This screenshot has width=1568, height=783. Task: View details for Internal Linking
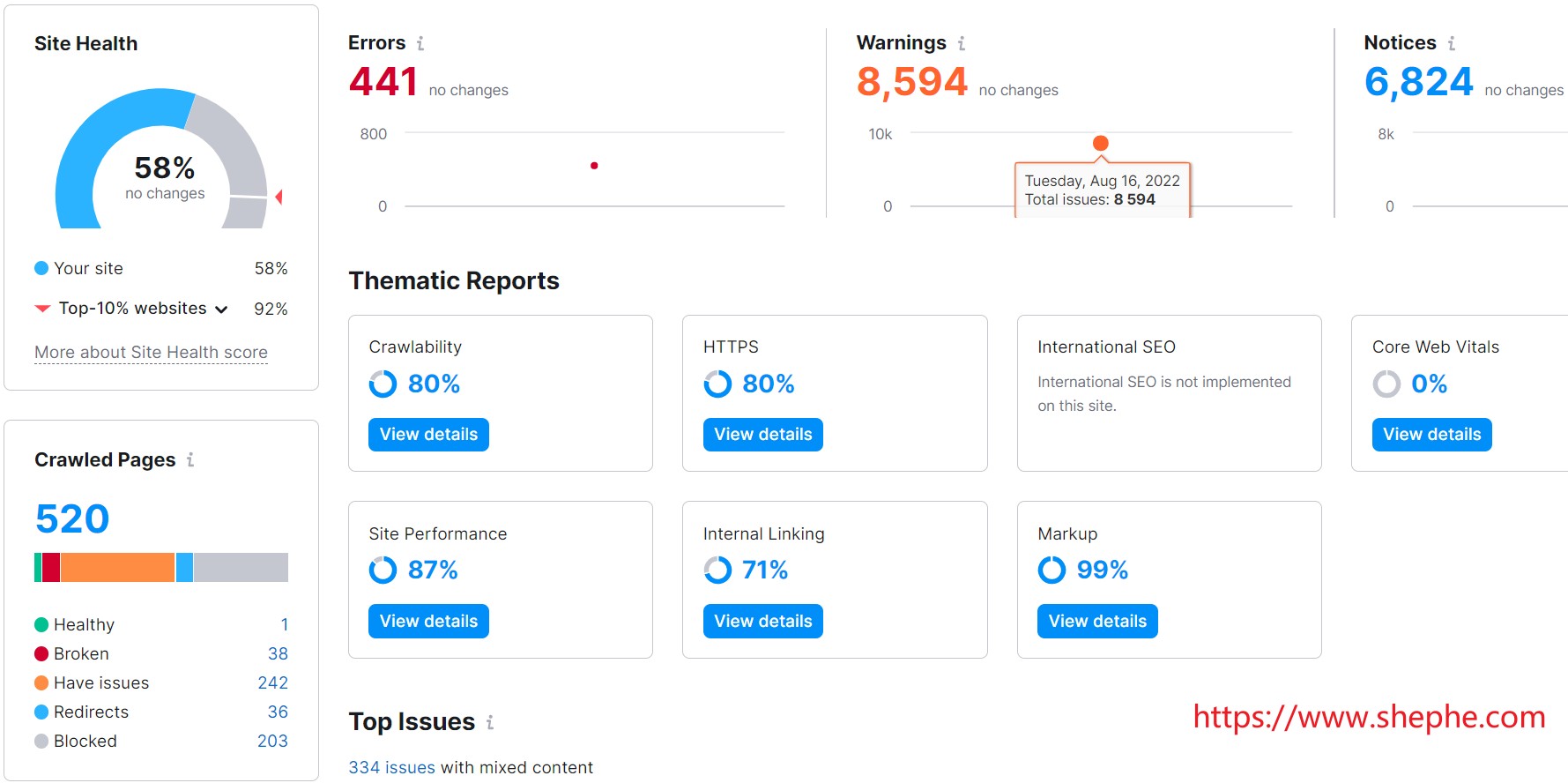[762, 621]
